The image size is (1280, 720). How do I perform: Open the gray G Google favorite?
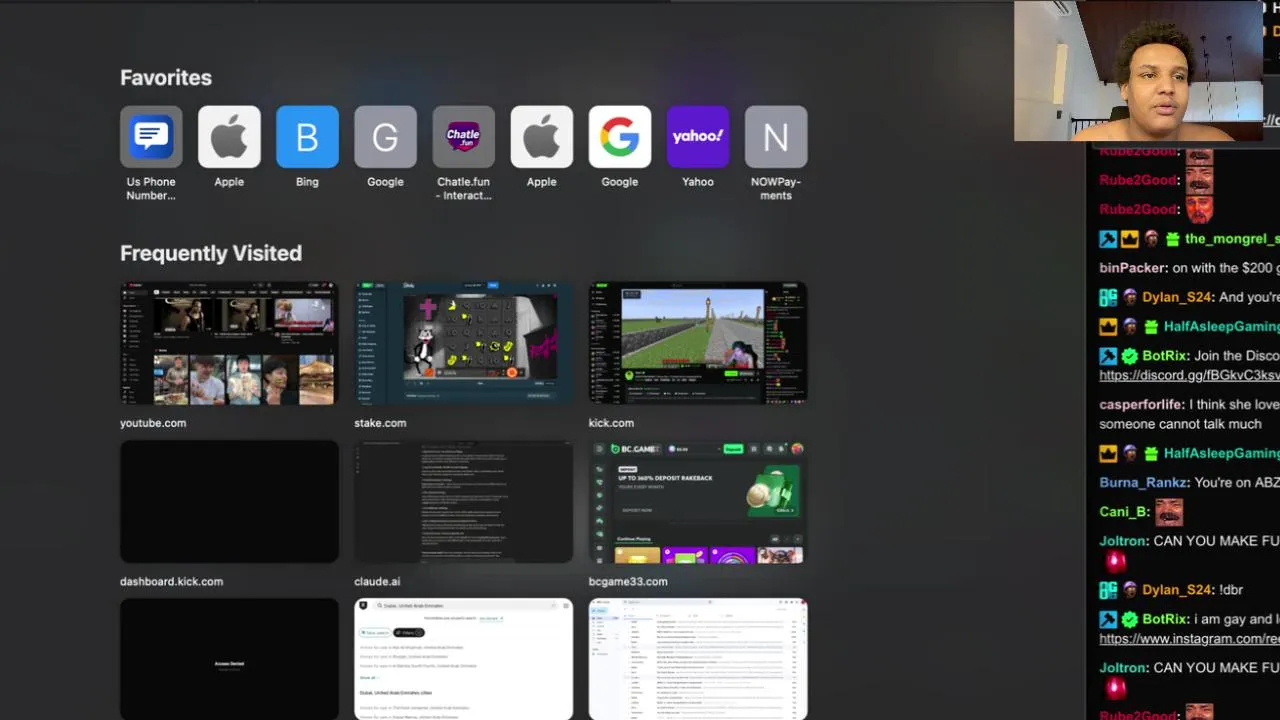coord(385,137)
